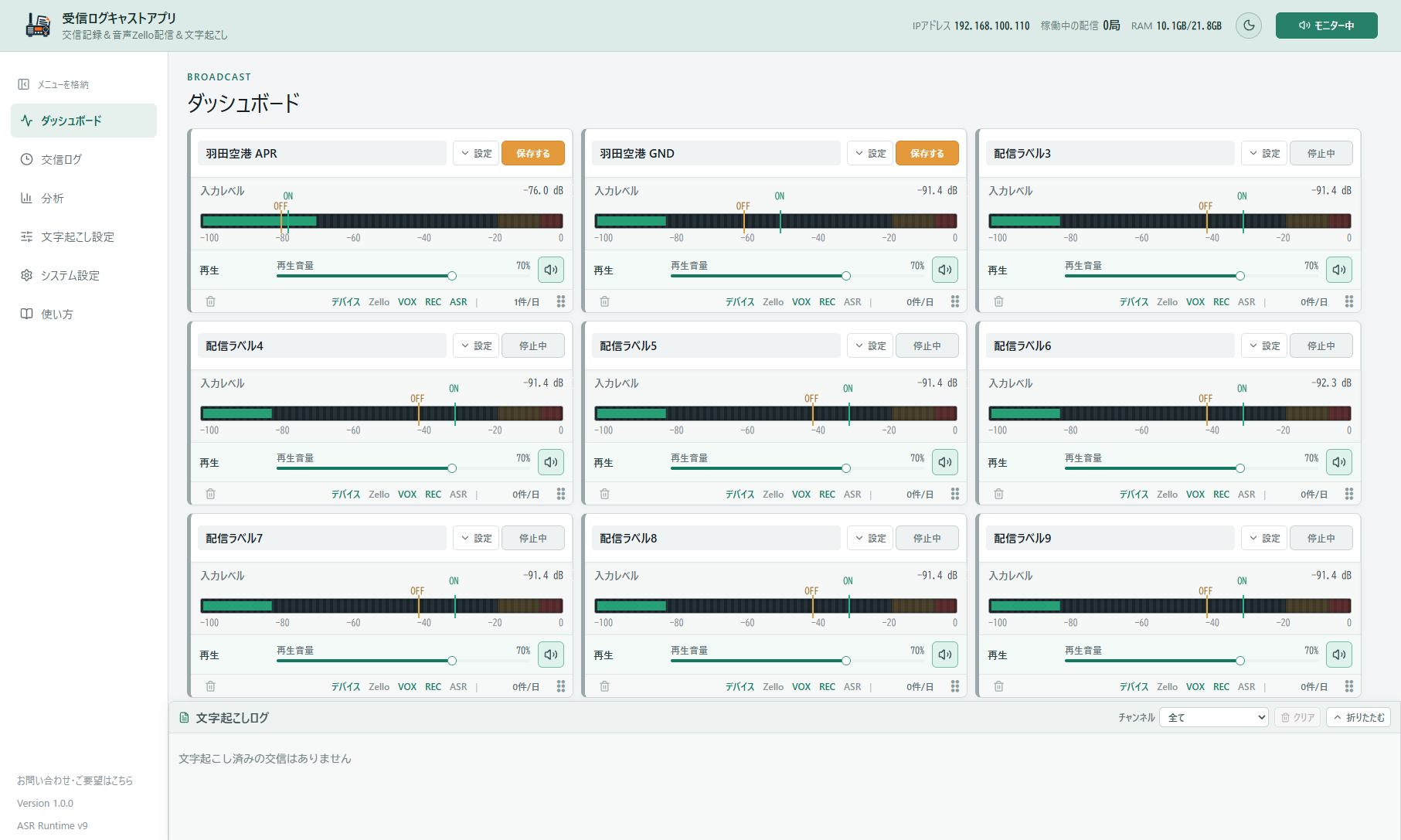
Task: Toggle VOX on the 羽田空港 APR card
Action: coord(407,302)
